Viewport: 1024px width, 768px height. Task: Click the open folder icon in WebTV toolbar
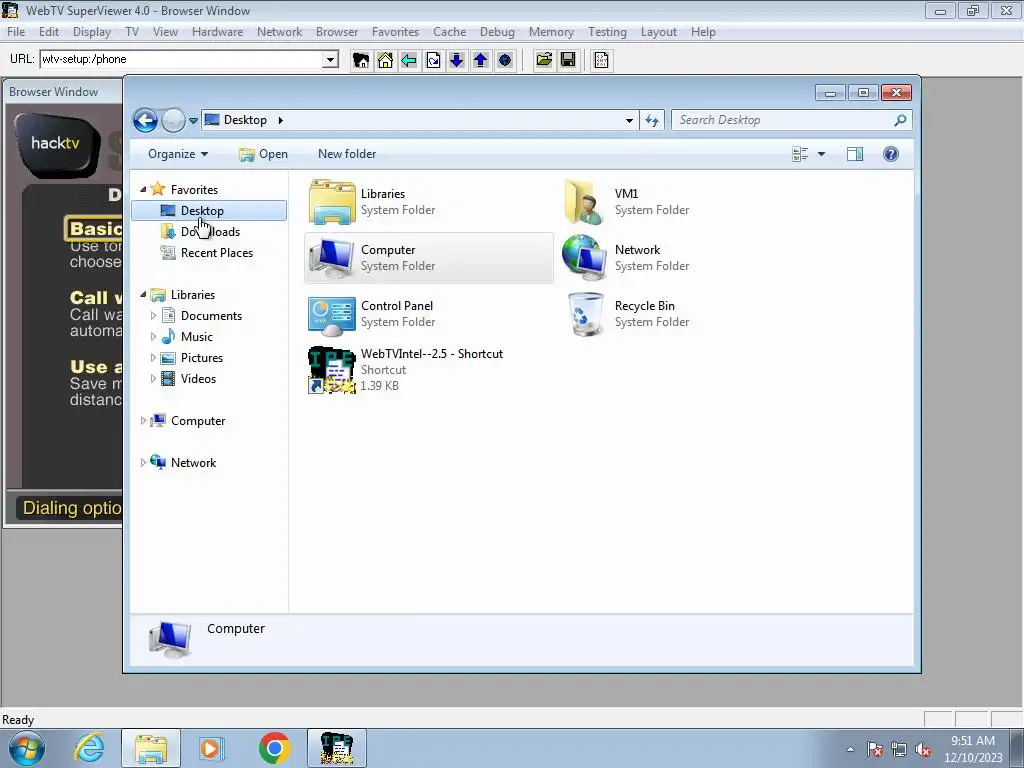(x=544, y=60)
